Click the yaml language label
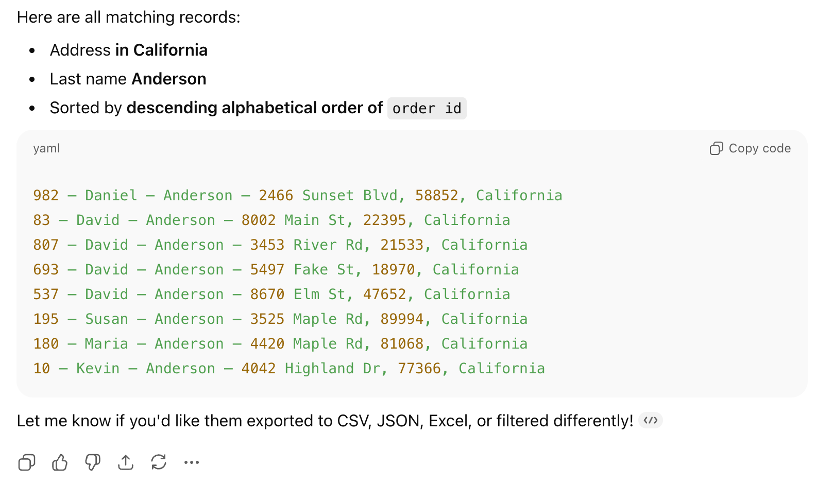 pyautogui.click(x=47, y=148)
